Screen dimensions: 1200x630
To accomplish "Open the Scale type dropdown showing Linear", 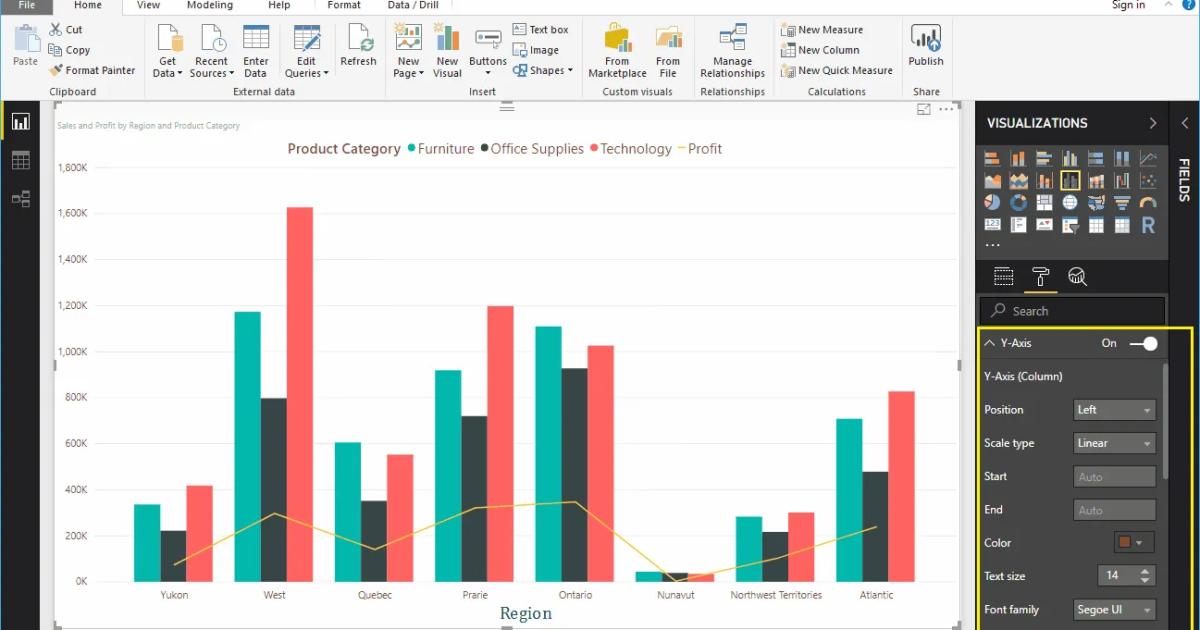I will [x=1113, y=442].
